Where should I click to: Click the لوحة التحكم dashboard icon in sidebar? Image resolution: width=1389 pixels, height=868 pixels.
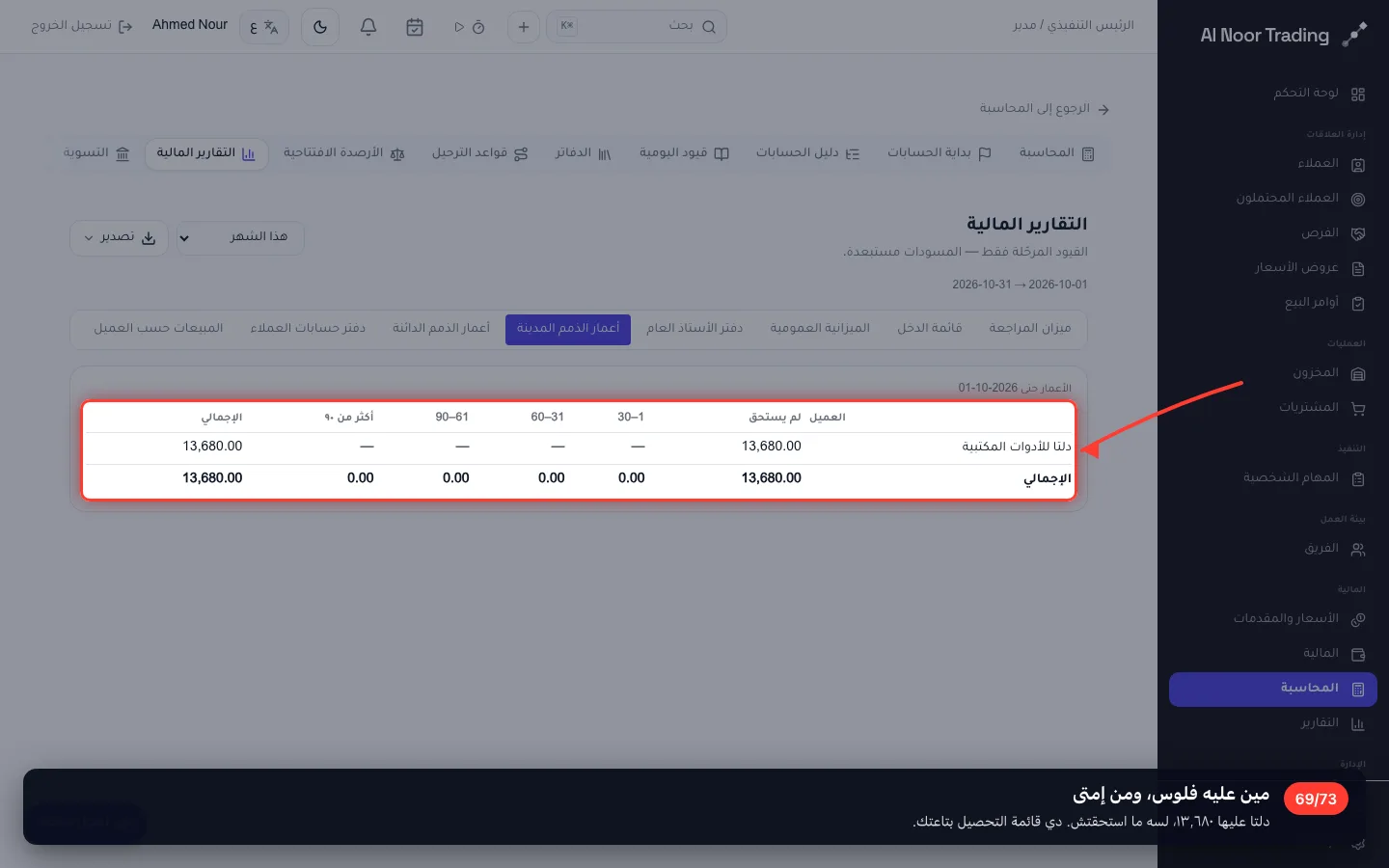coord(1358,95)
